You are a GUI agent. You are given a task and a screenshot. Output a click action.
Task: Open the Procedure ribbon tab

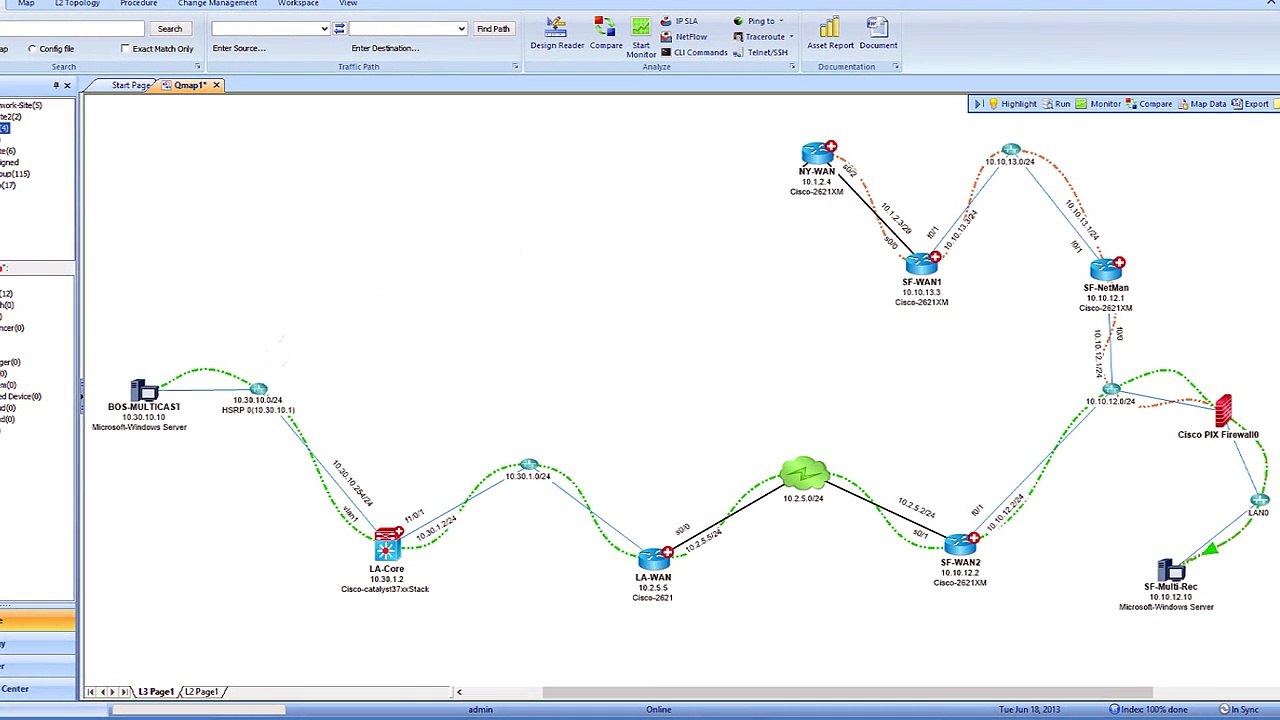[x=139, y=4]
